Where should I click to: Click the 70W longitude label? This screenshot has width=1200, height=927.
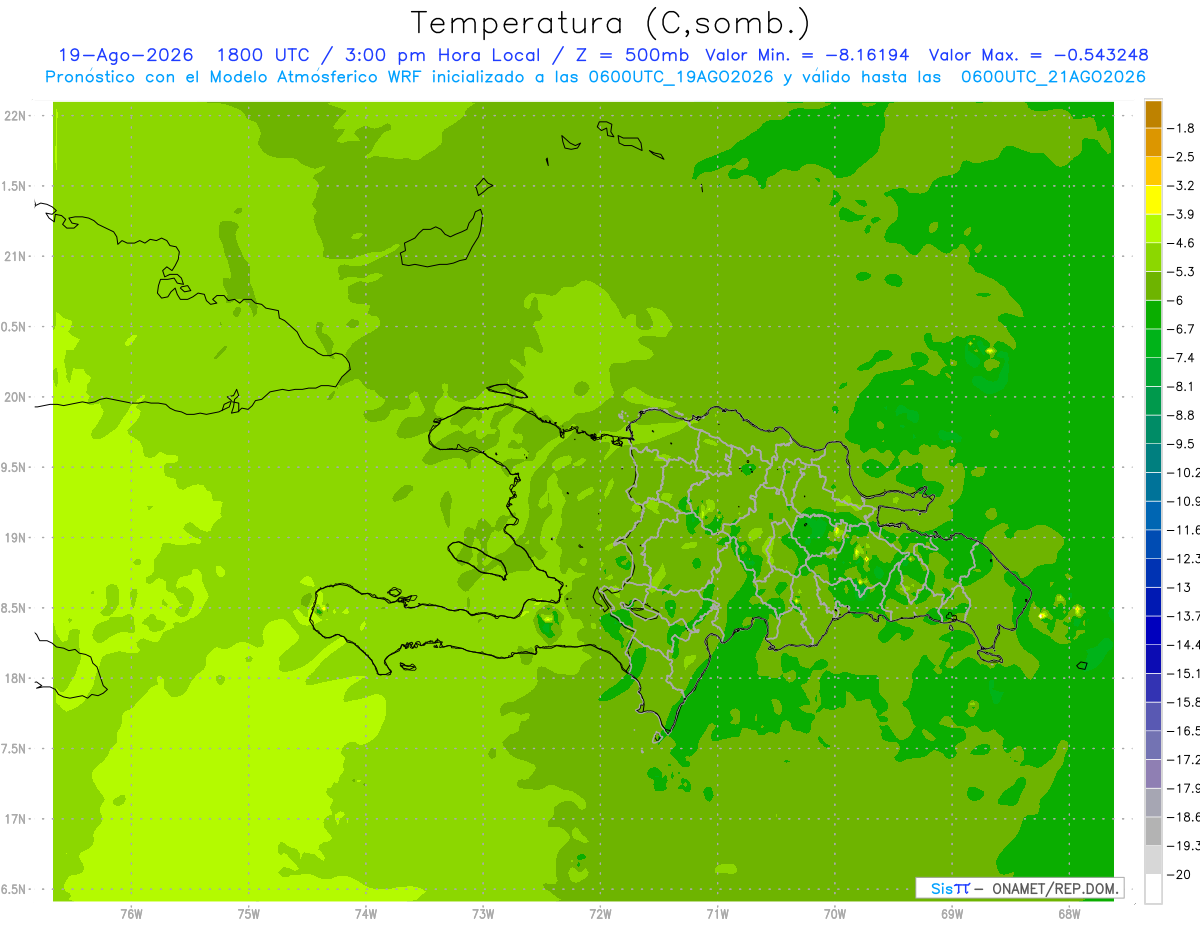[x=835, y=914]
